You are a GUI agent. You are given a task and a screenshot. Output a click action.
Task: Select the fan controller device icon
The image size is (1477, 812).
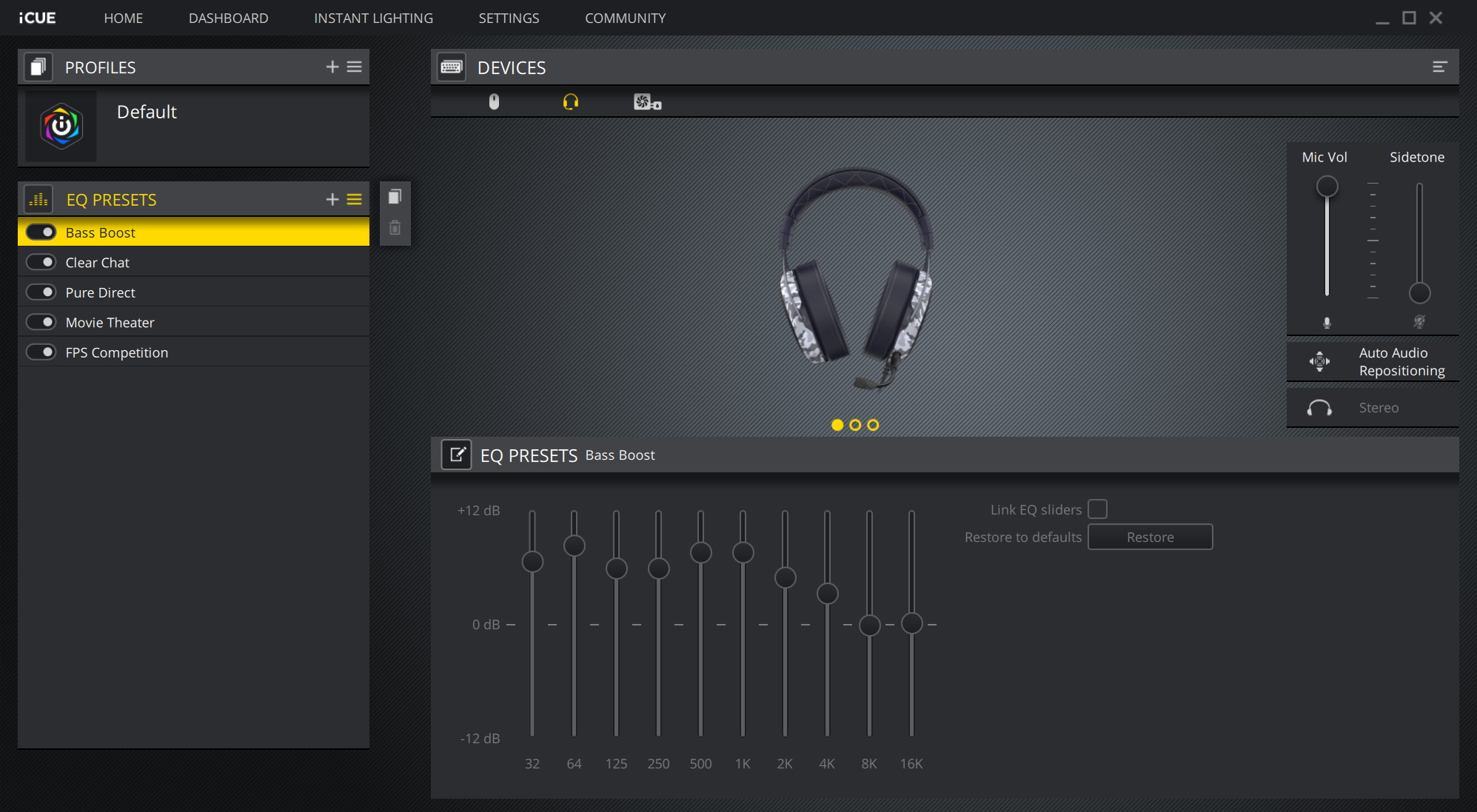647,102
